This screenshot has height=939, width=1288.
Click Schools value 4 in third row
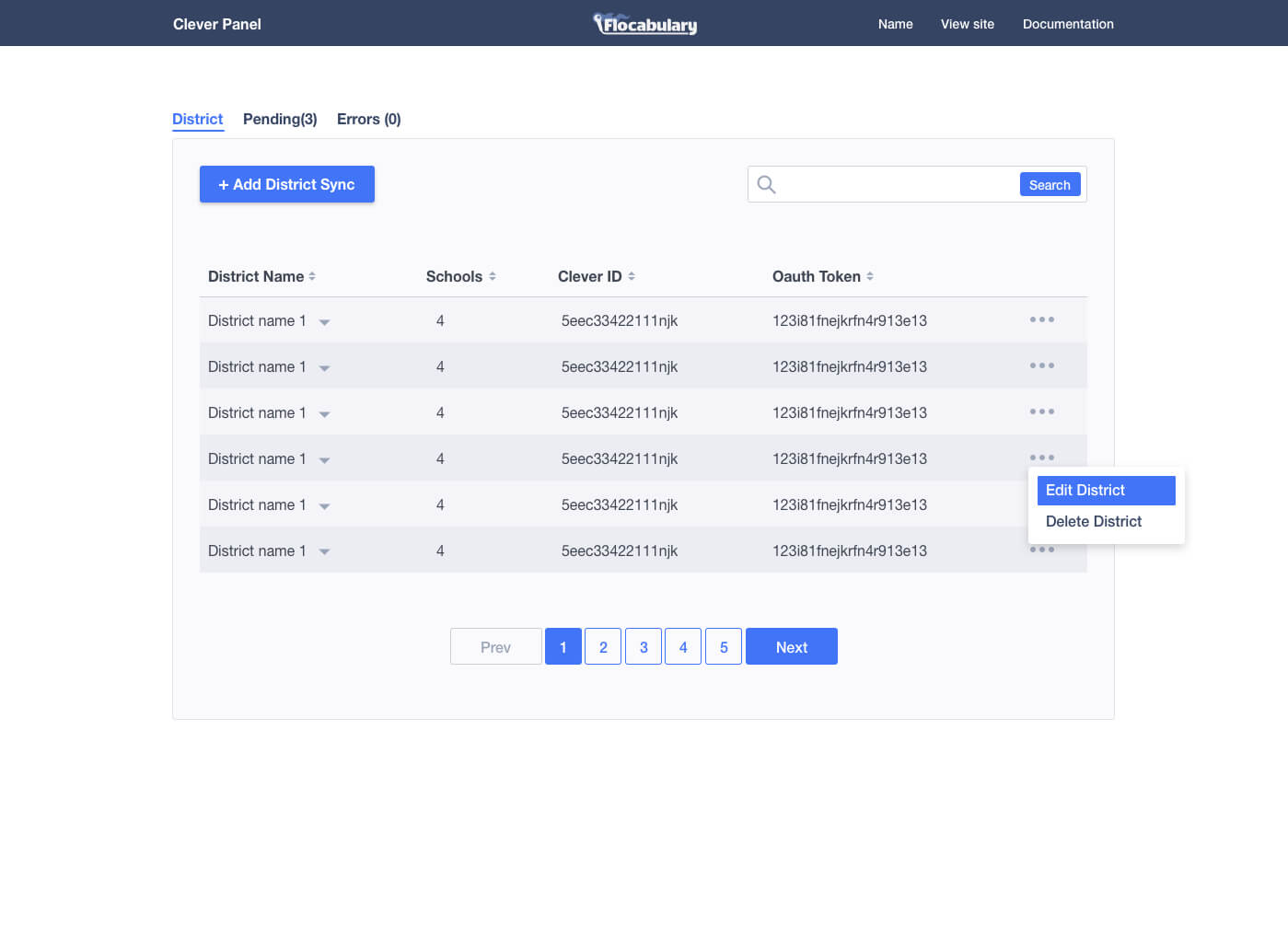click(440, 412)
